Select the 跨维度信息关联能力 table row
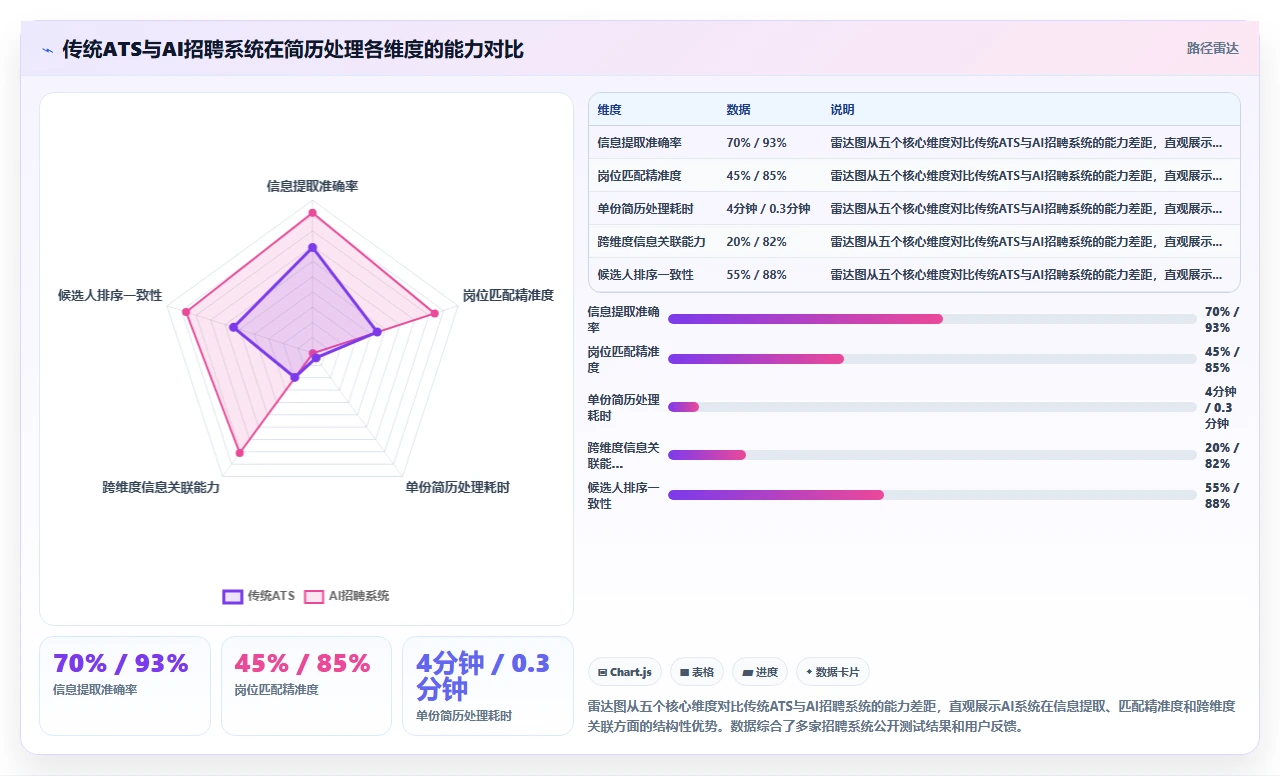 914,241
